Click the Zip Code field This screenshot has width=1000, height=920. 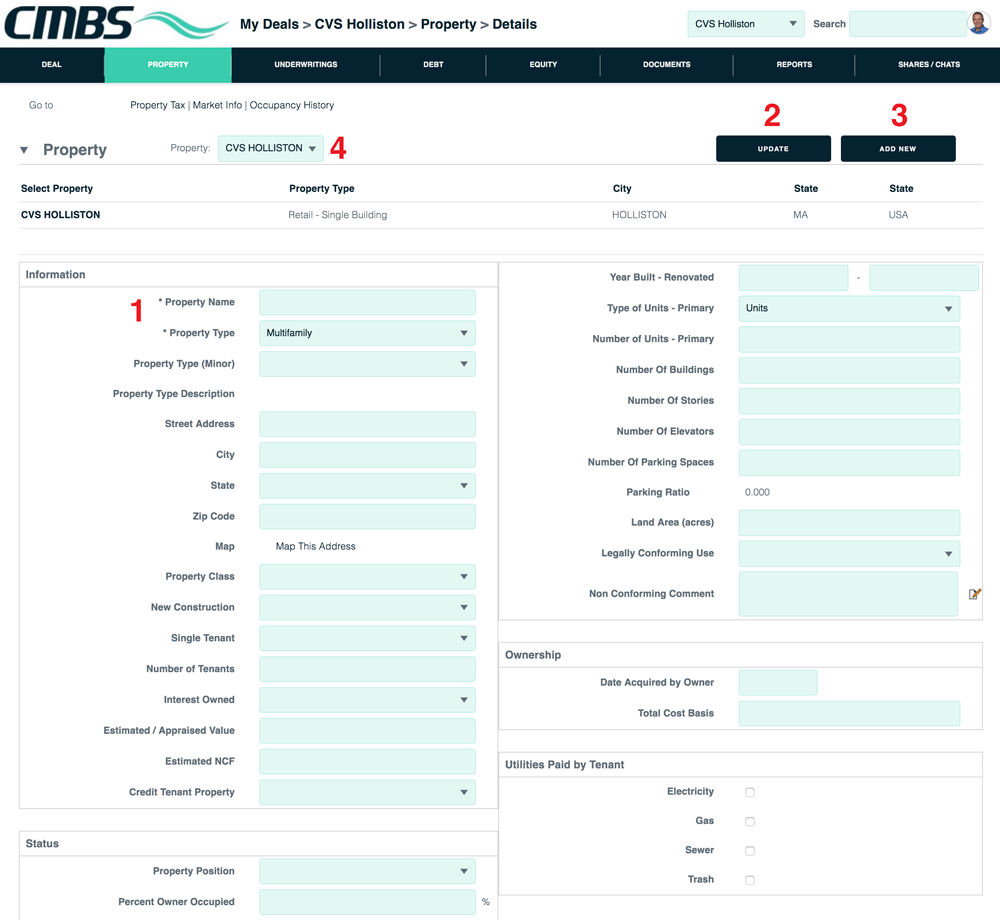pyautogui.click(x=367, y=516)
